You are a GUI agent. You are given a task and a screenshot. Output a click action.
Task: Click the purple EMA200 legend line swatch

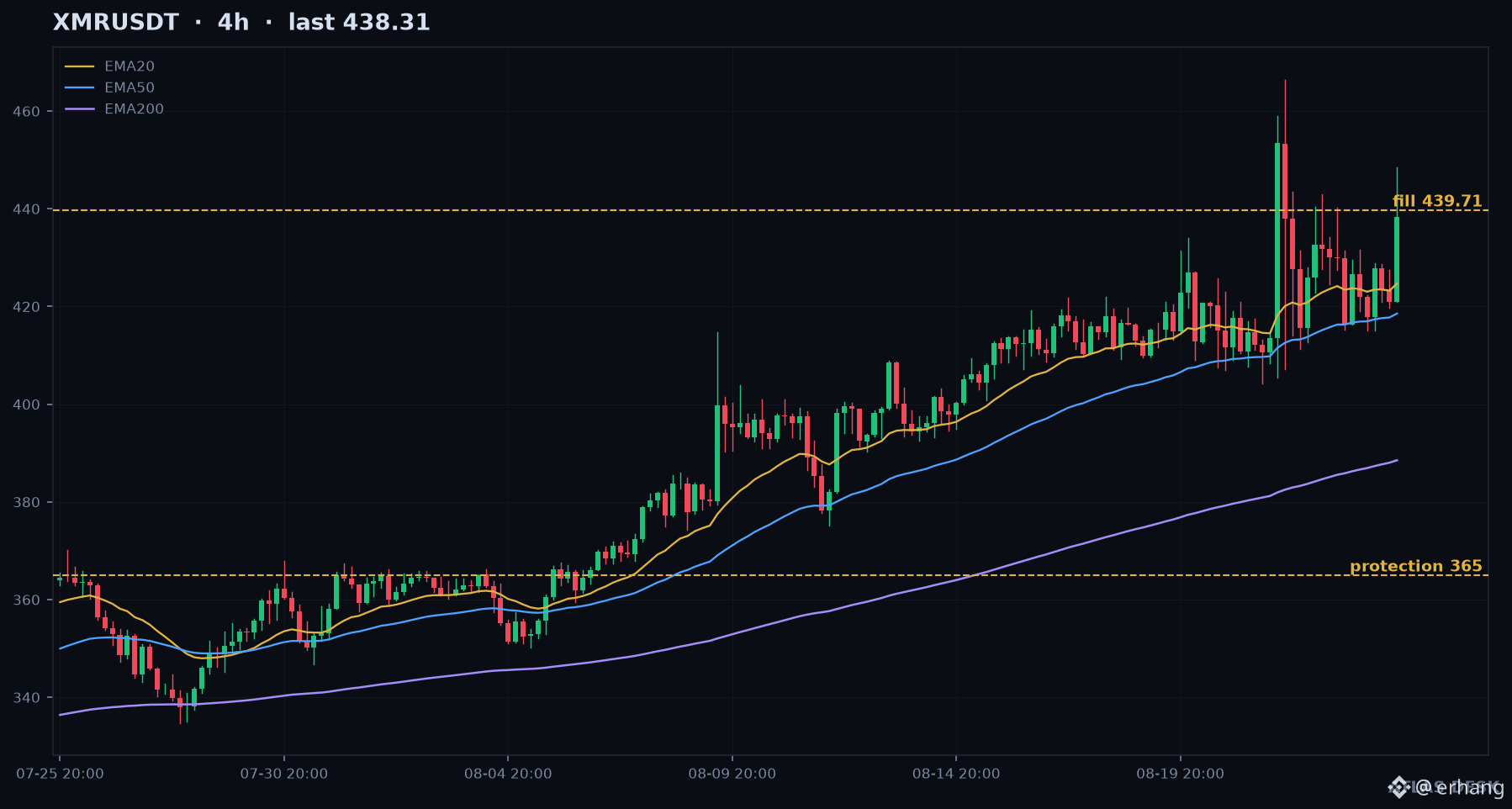point(80,109)
